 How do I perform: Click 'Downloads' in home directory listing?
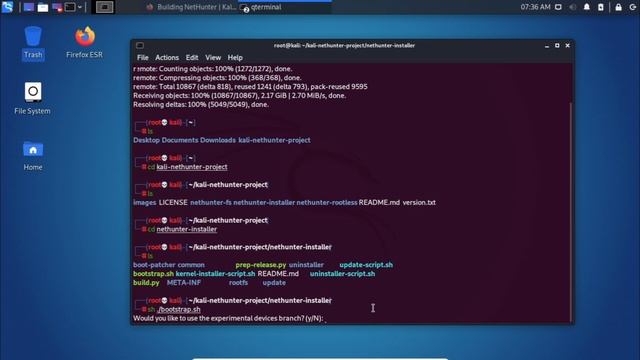click(218, 140)
